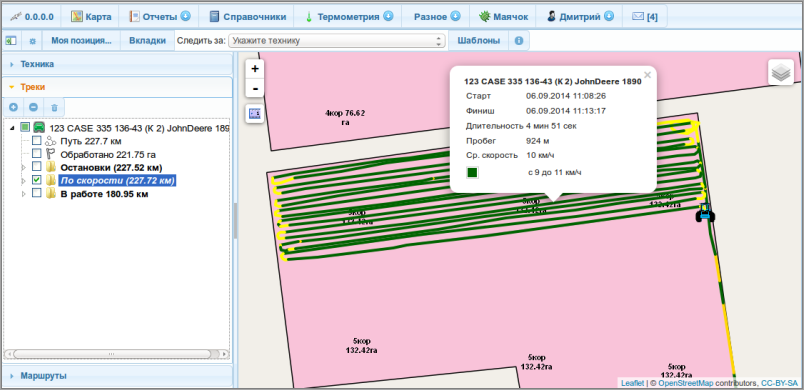This screenshot has height=390, width=804.
Task: Click the dropdown arrow next to Отчеты
Action: [x=186, y=16]
